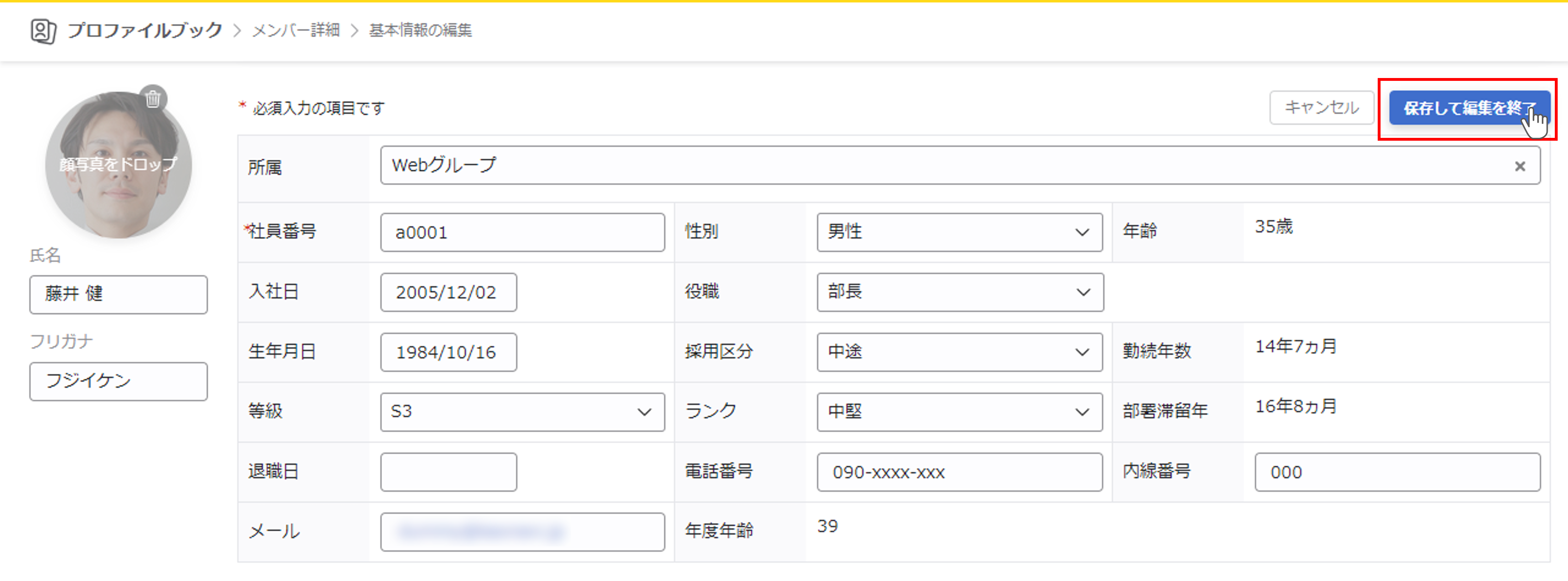Viewport: 1568px width, 581px height.
Task: Click the 電話番号 phone number field
Action: (959, 472)
